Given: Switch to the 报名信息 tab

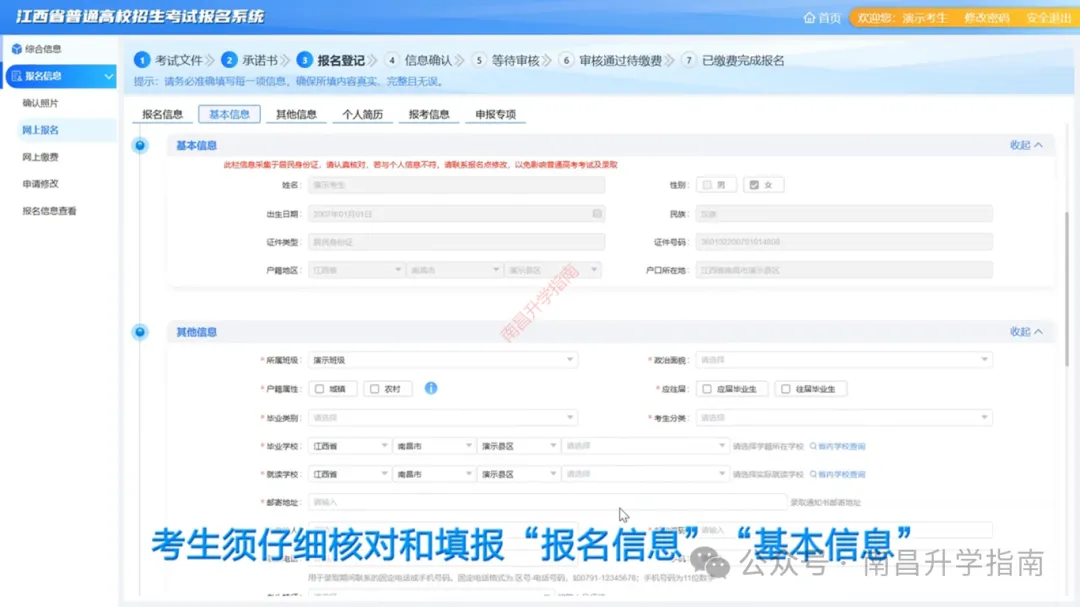Looking at the screenshot, I should (x=163, y=114).
